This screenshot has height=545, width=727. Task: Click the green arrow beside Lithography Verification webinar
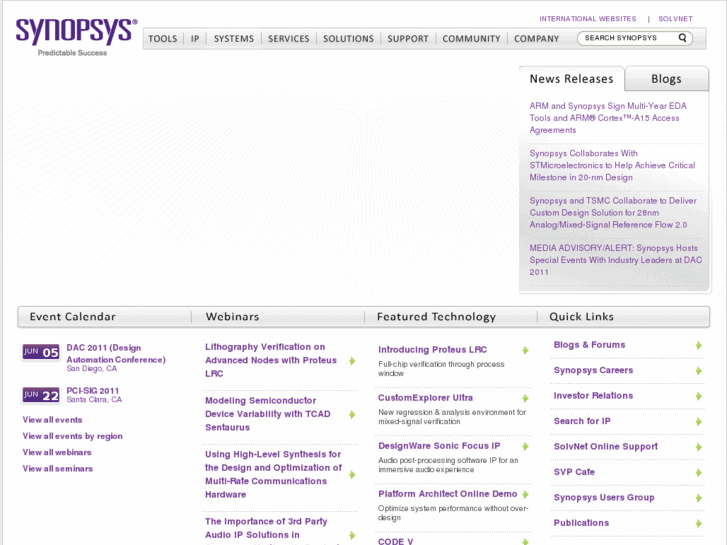pyautogui.click(x=352, y=361)
